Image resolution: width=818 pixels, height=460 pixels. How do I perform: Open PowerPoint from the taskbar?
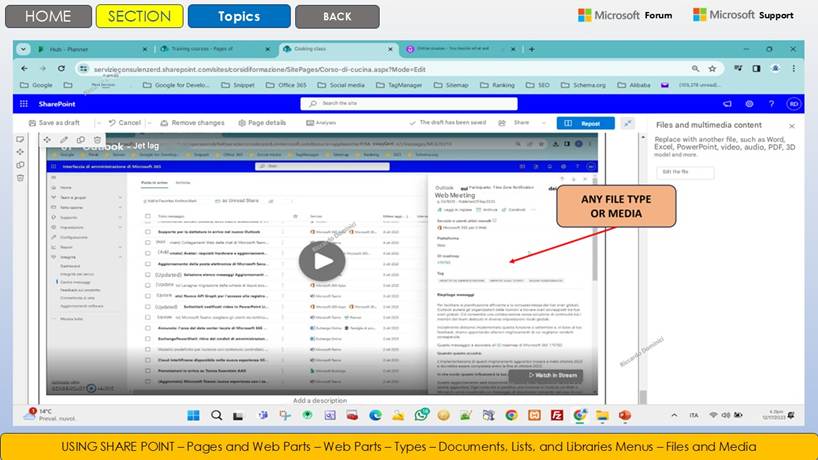pyautogui.click(x=625, y=415)
